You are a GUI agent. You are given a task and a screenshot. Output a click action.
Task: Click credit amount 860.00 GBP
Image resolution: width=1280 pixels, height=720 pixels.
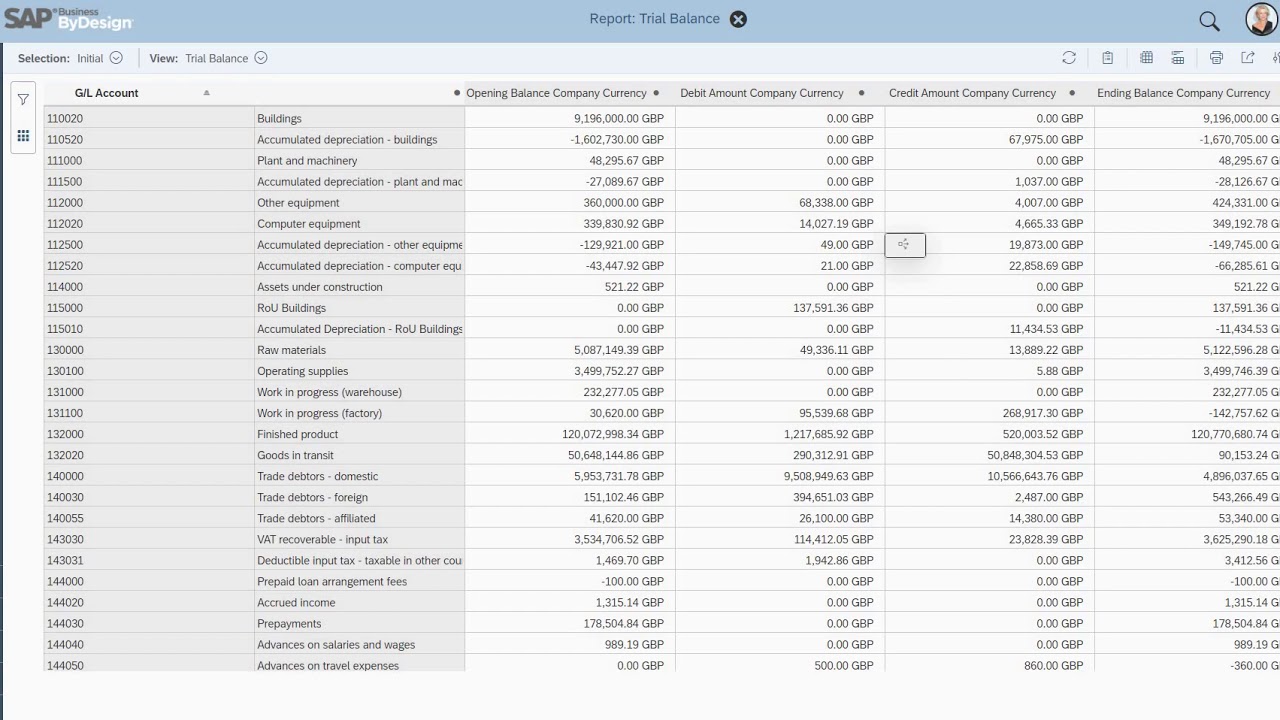click(x=1054, y=664)
